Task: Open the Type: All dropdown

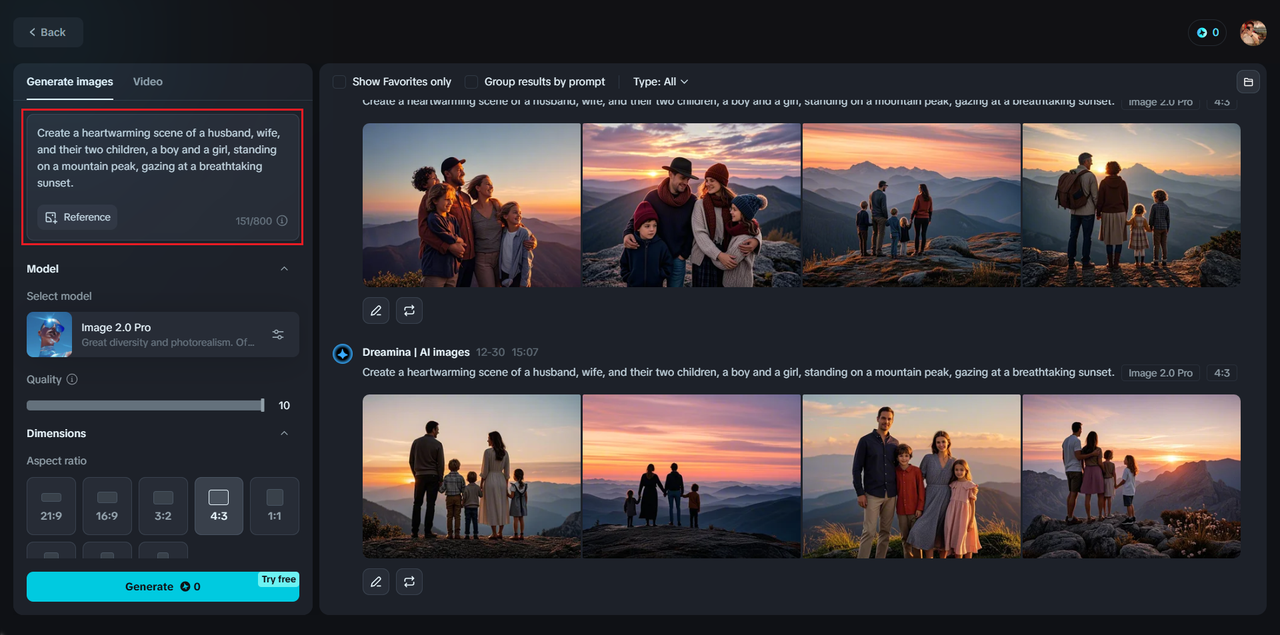Action: pyautogui.click(x=661, y=82)
